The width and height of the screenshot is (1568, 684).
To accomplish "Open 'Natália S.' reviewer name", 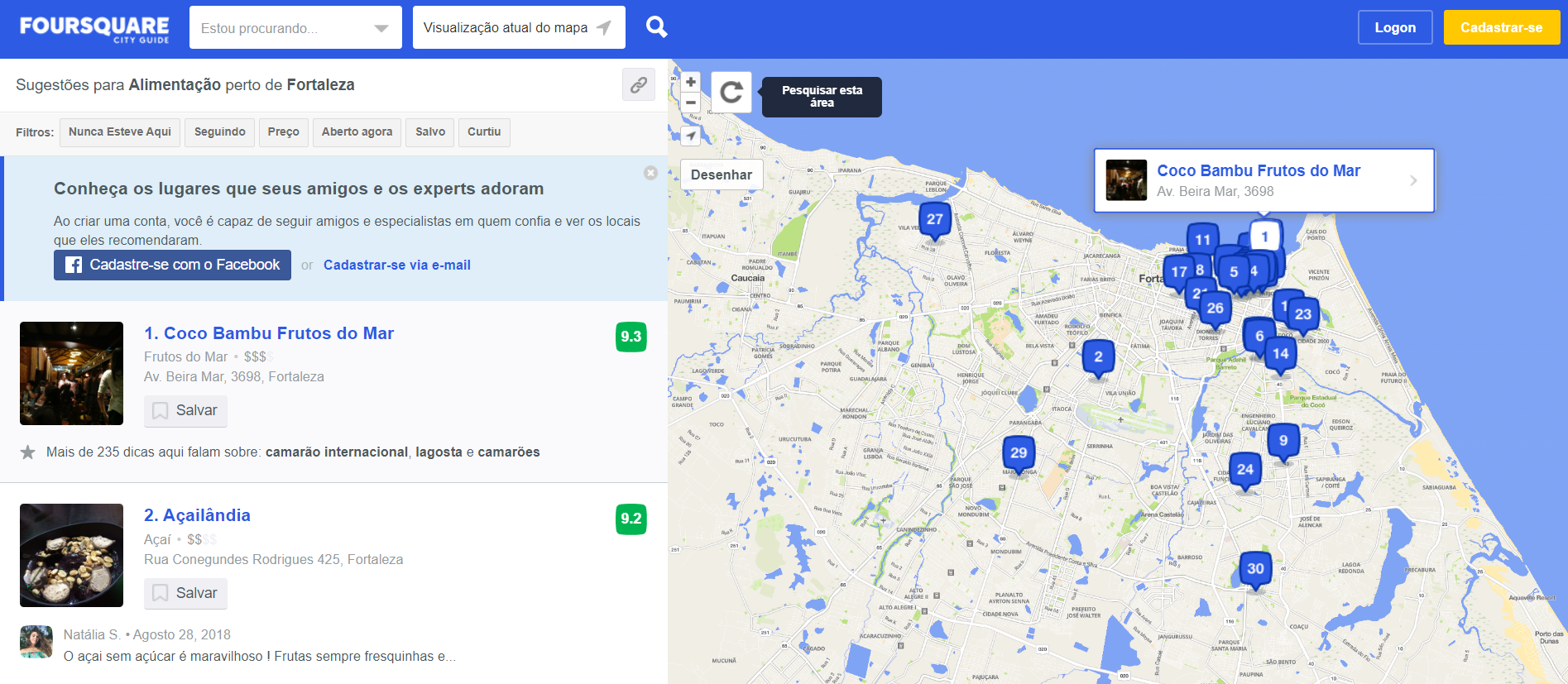I will [92, 635].
